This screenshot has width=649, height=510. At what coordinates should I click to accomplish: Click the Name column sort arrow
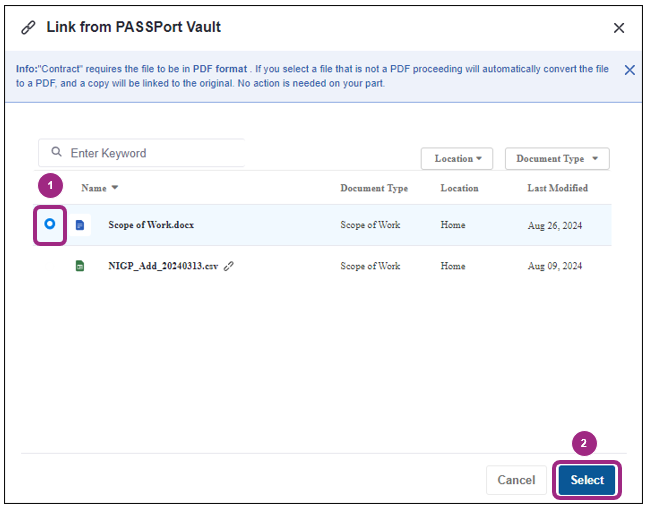[115, 188]
